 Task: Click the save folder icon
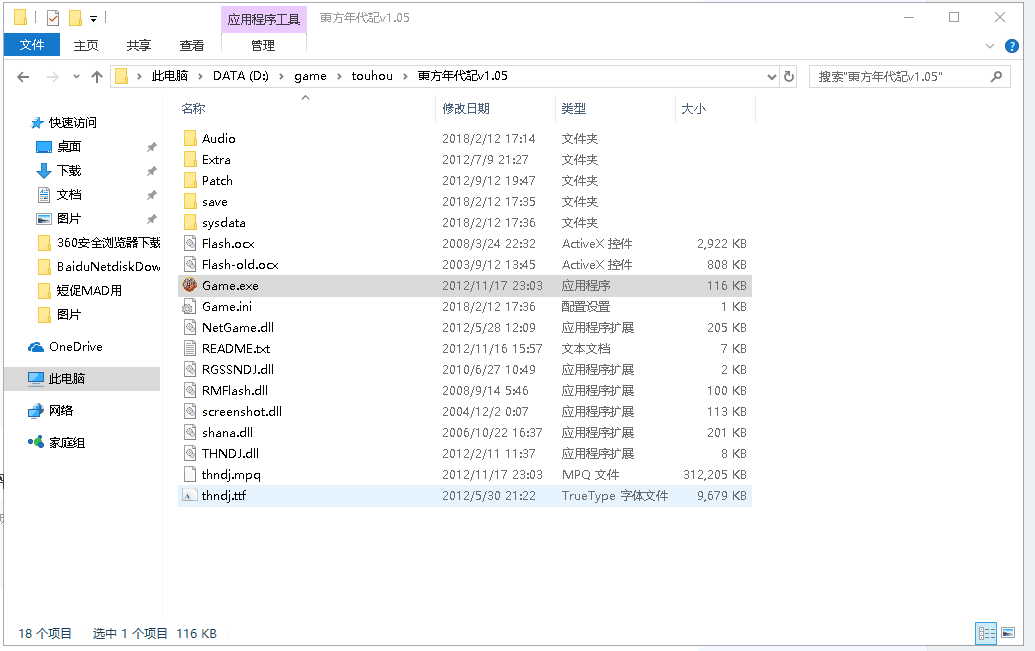tap(190, 201)
